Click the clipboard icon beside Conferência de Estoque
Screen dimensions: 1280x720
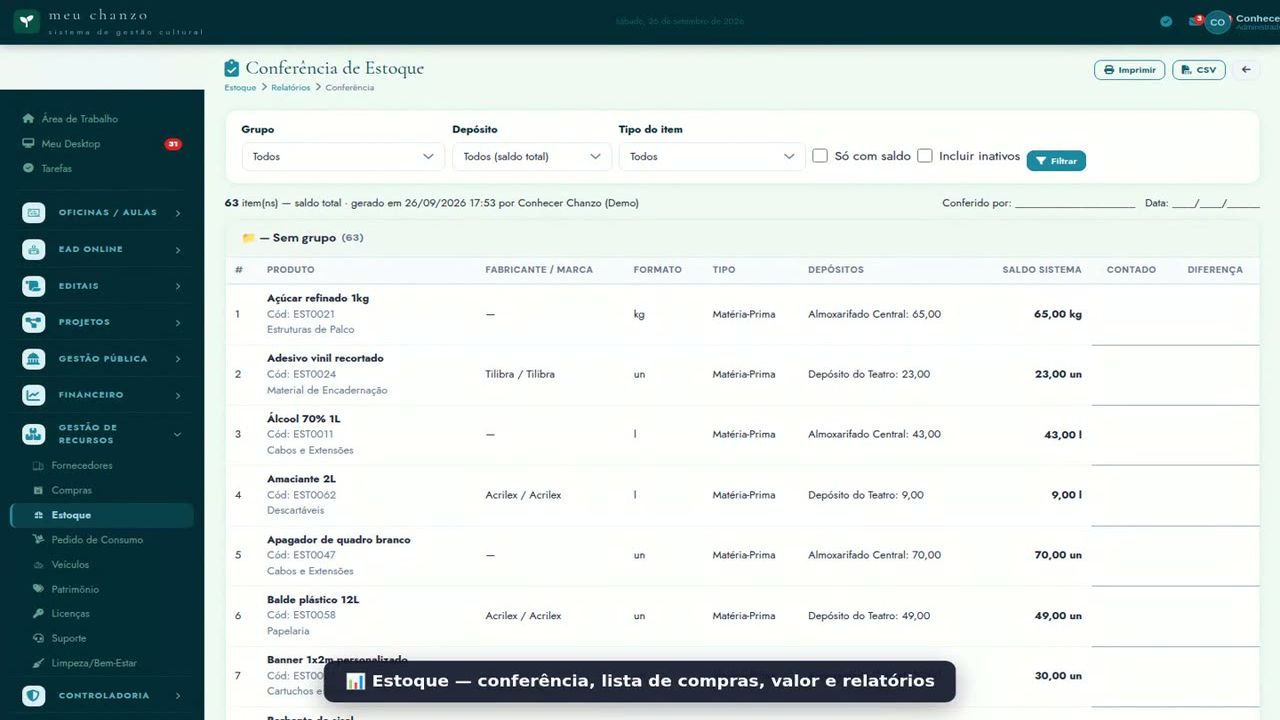(232, 68)
